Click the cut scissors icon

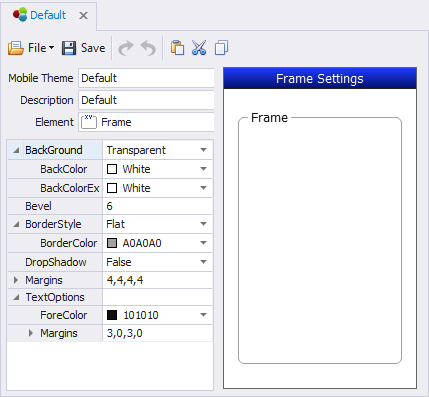[199, 48]
